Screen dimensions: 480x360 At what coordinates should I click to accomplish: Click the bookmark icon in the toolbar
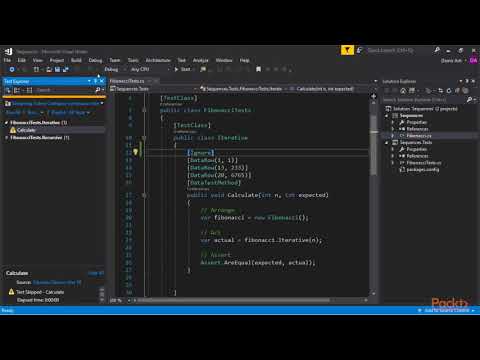pyautogui.click(x=258, y=69)
